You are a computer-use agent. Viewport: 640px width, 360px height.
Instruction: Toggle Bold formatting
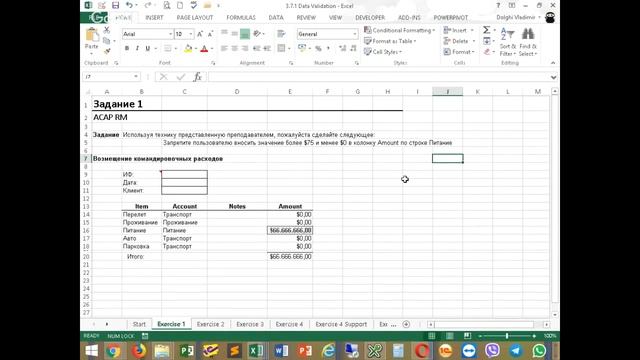click(127, 49)
